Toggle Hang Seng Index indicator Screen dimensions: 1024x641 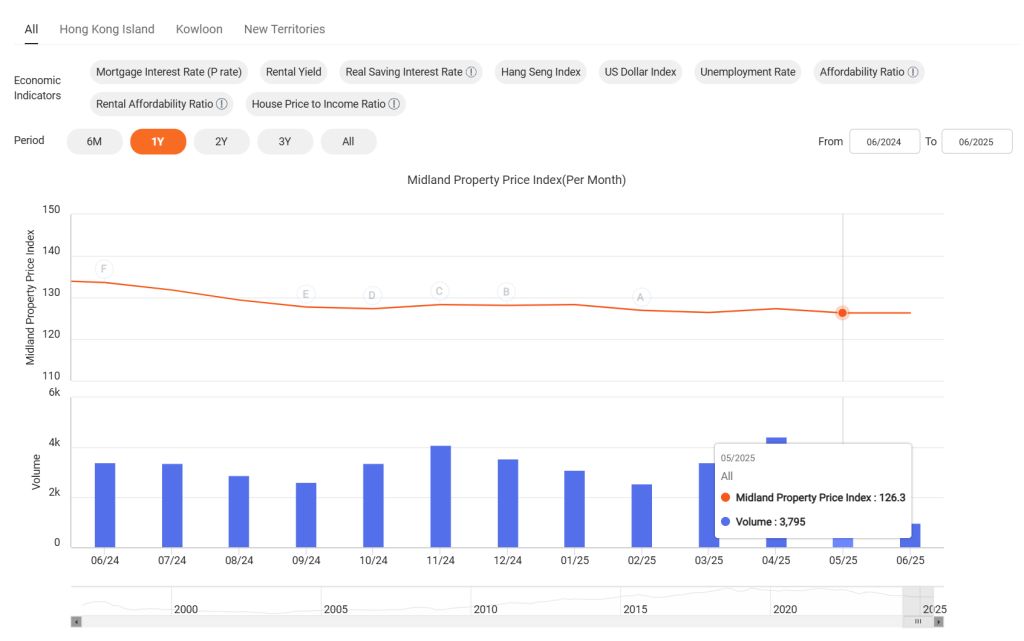pyautogui.click(x=541, y=72)
